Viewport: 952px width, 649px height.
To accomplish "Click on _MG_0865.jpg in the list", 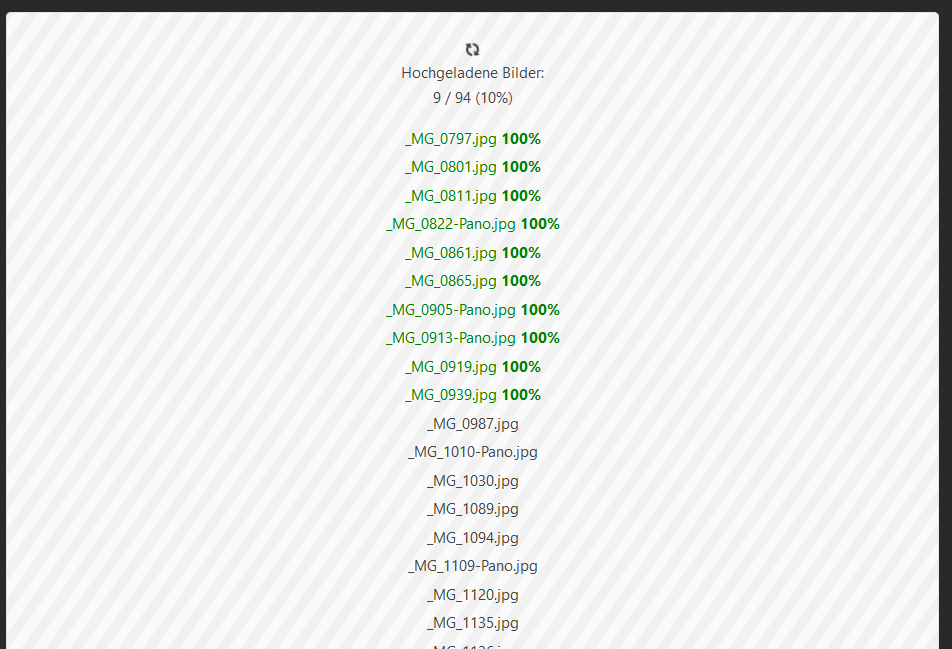I will click(451, 281).
